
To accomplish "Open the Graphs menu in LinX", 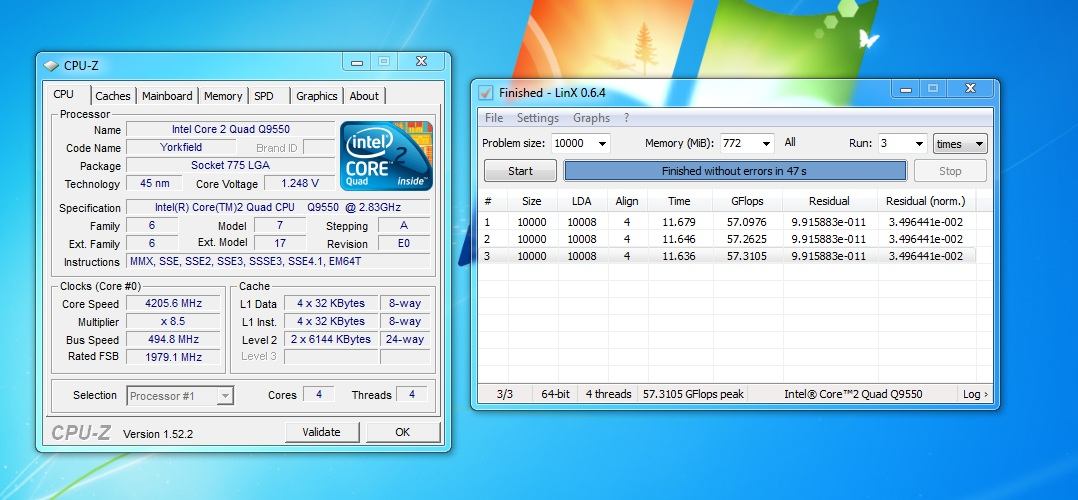I will pyautogui.click(x=591, y=118).
